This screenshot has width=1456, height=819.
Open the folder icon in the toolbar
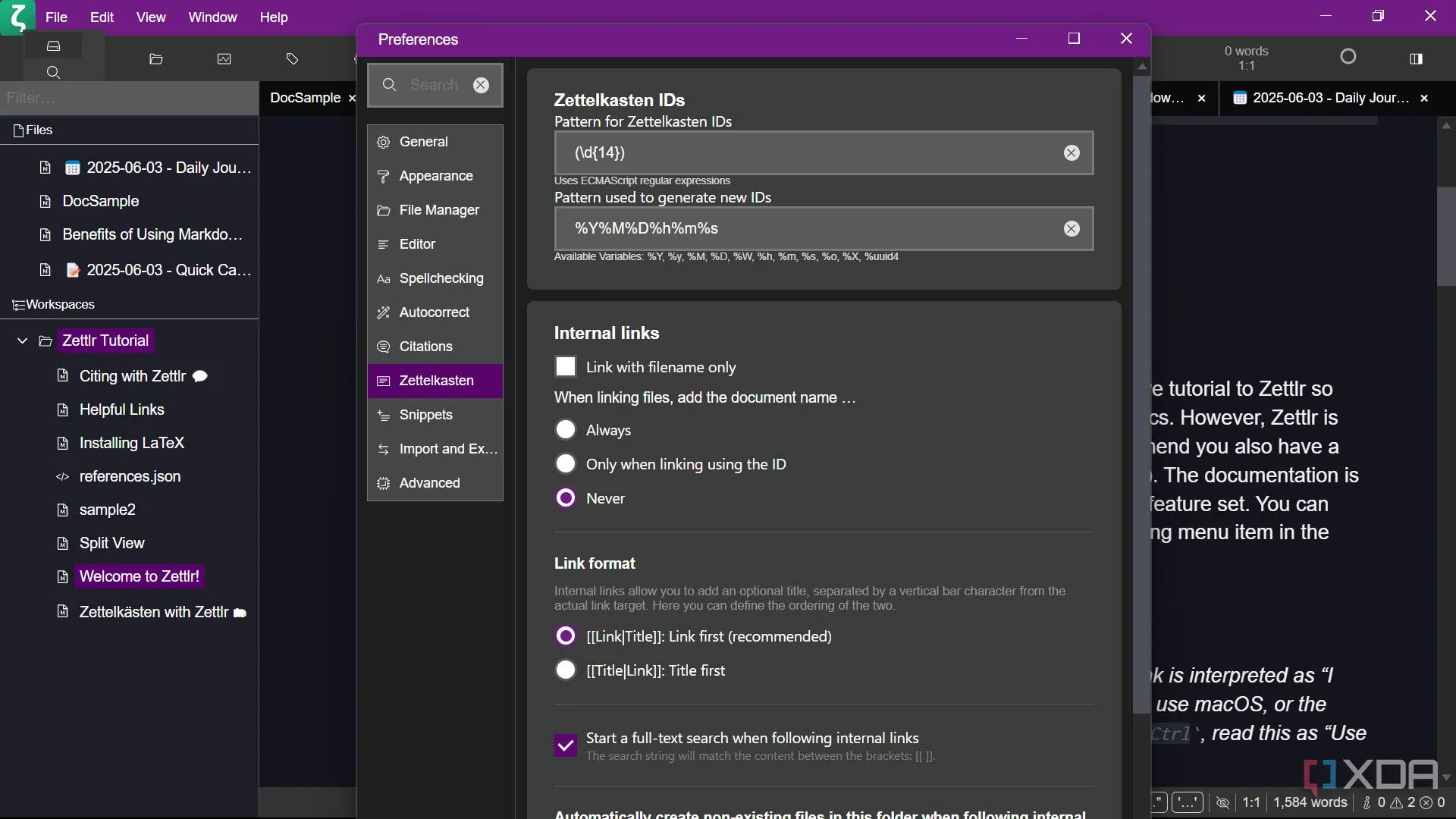pos(156,59)
